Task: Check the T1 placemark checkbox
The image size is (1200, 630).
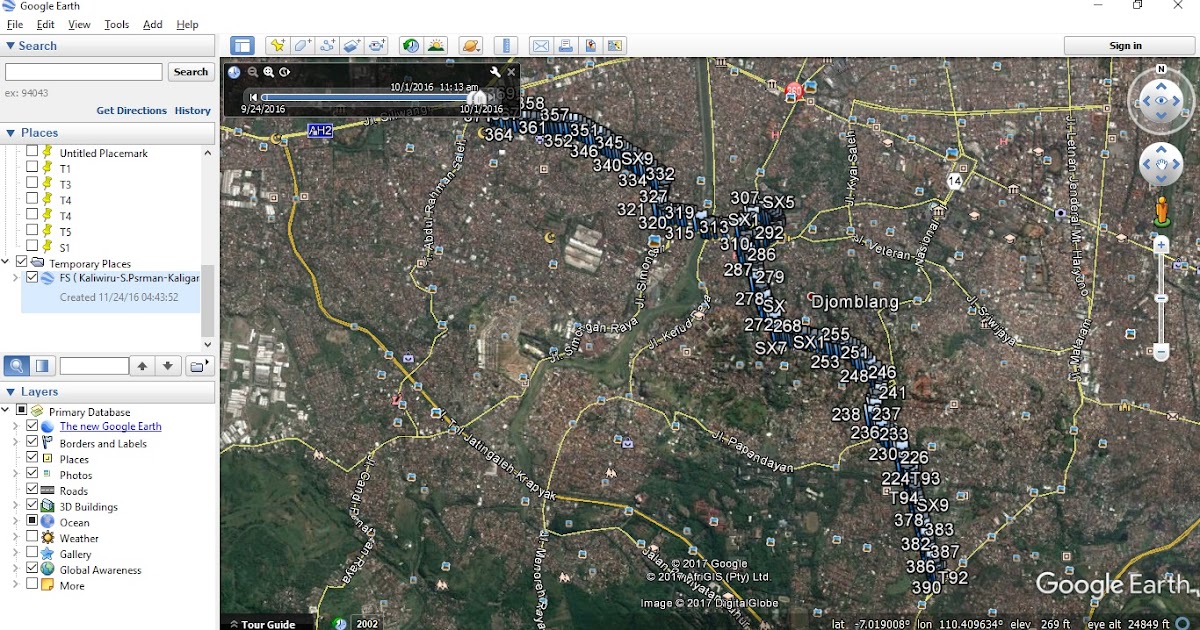Action: 32,167
